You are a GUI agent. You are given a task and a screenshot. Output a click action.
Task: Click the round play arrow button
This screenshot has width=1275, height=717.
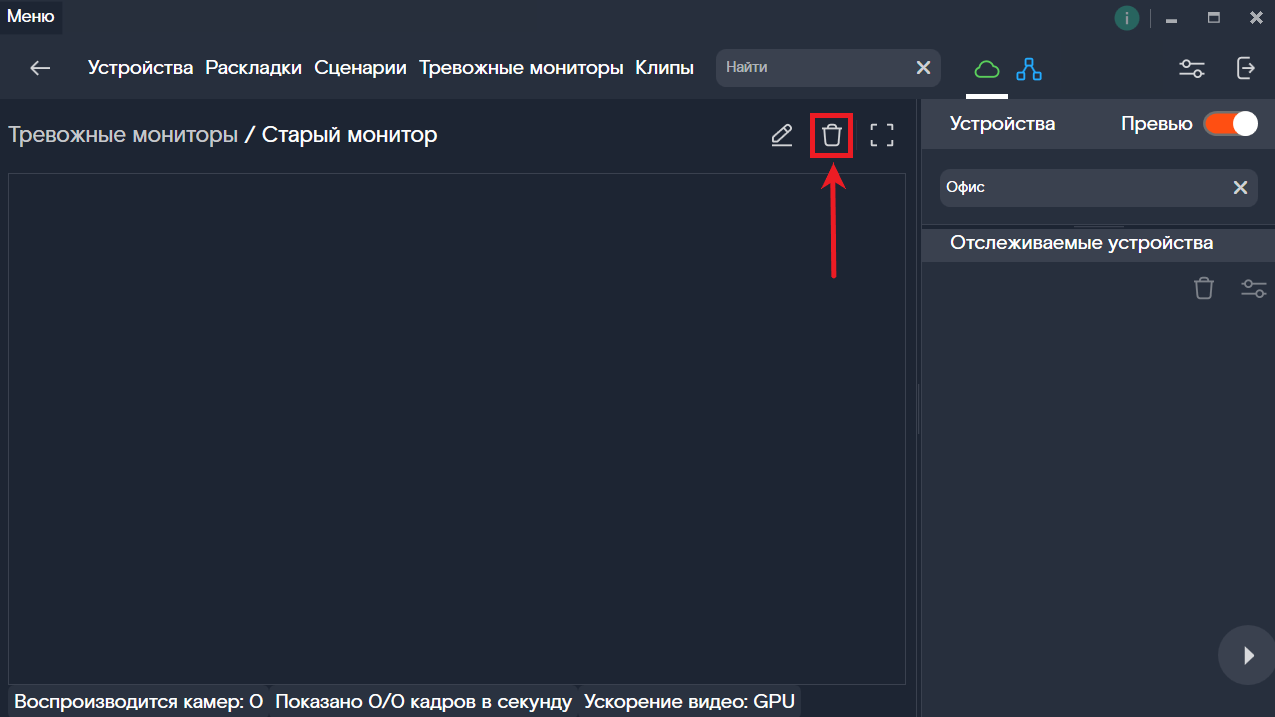point(1247,656)
